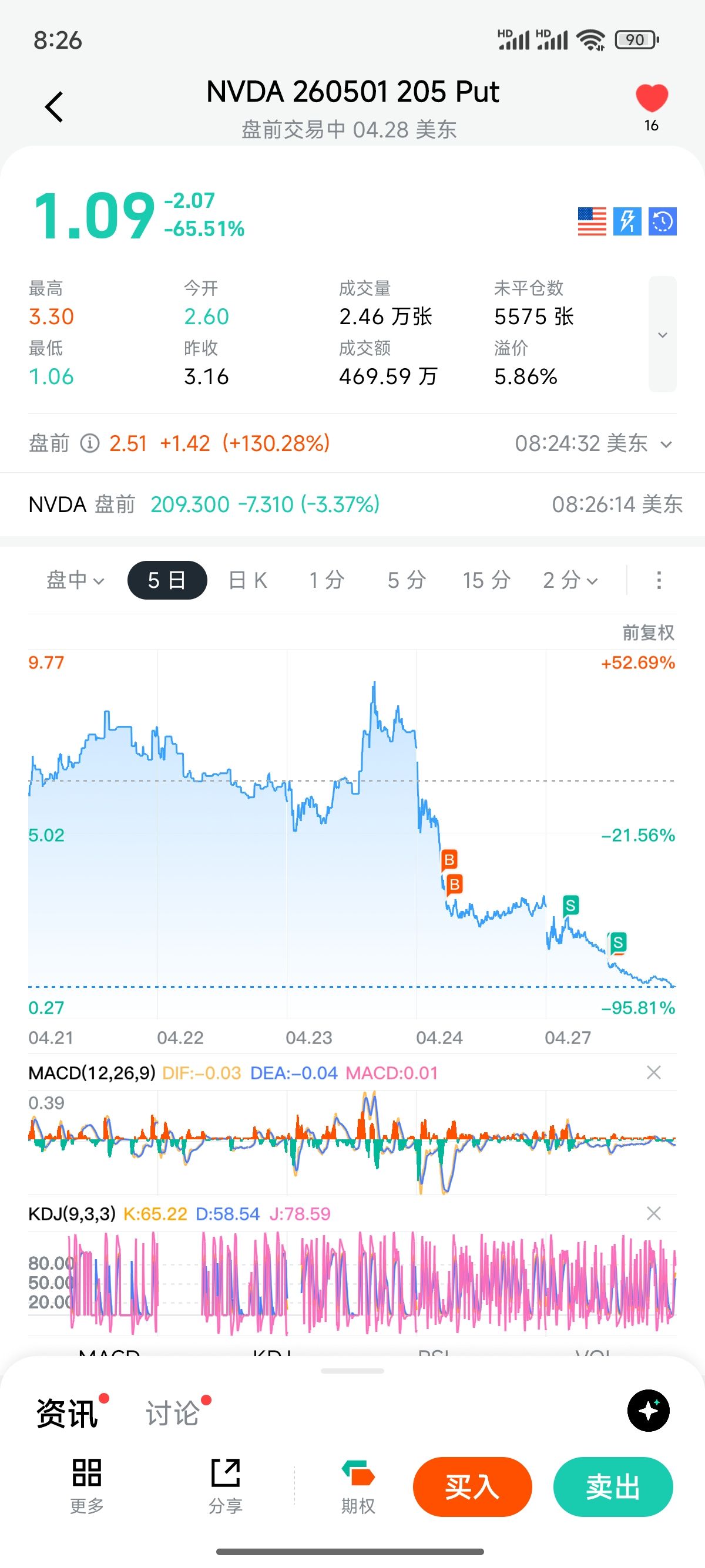Close the MACD indicator panel
This screenshot has height=1568, width=705.
click(653, 1072)
